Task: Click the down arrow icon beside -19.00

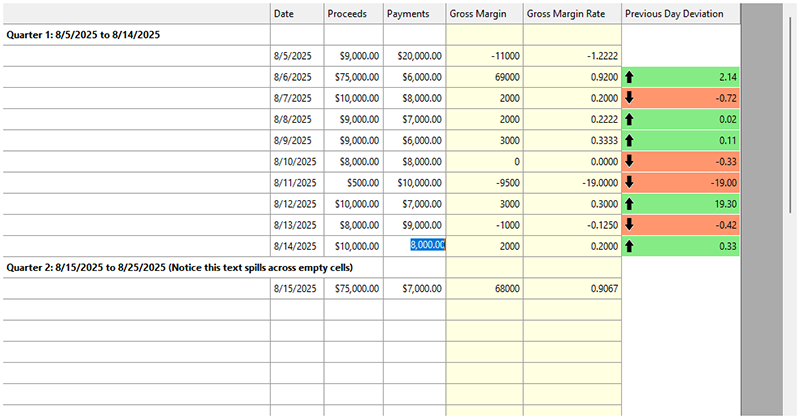Action: [629, 182]
